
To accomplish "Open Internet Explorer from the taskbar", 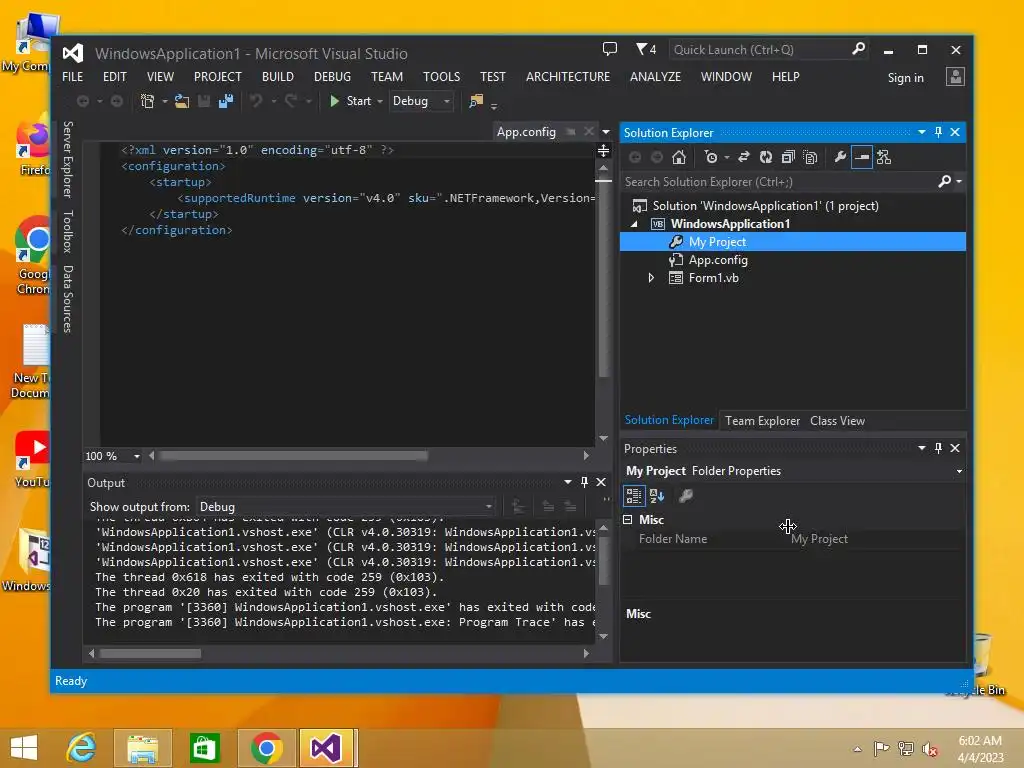I will pyautogui.click(x=82, y=748).
